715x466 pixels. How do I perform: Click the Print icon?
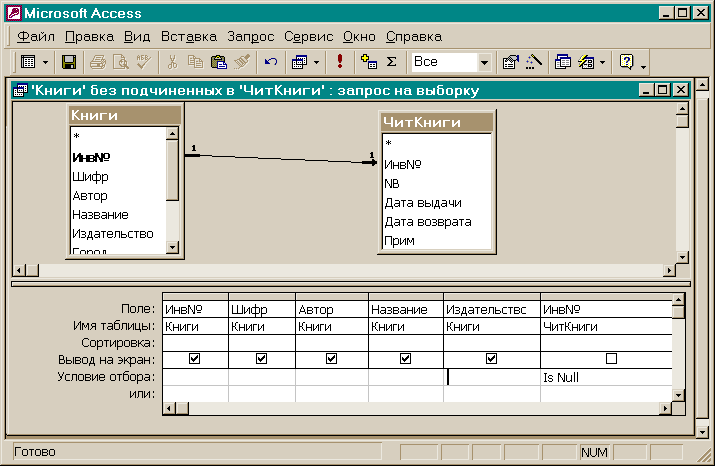tap(98, 62)
